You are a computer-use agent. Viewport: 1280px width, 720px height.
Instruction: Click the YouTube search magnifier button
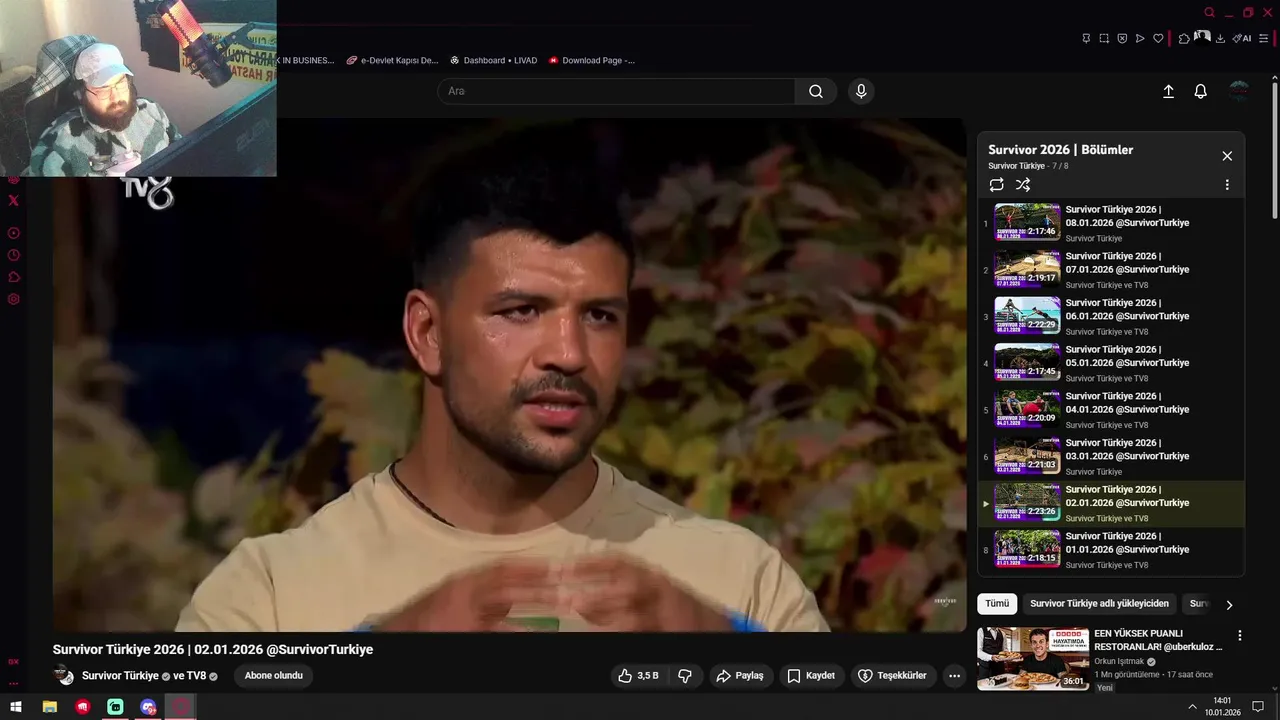[816, 91]
